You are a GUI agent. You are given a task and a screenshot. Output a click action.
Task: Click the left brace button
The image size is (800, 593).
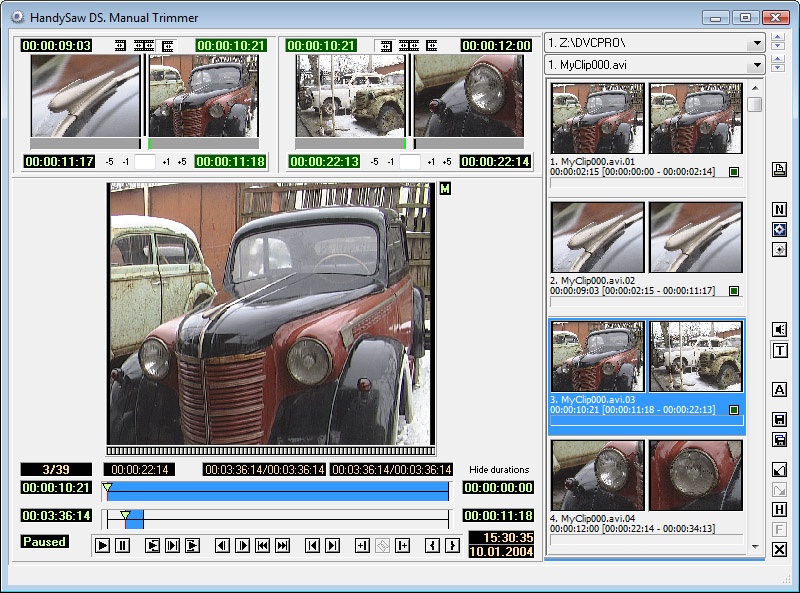pos(433,546)
